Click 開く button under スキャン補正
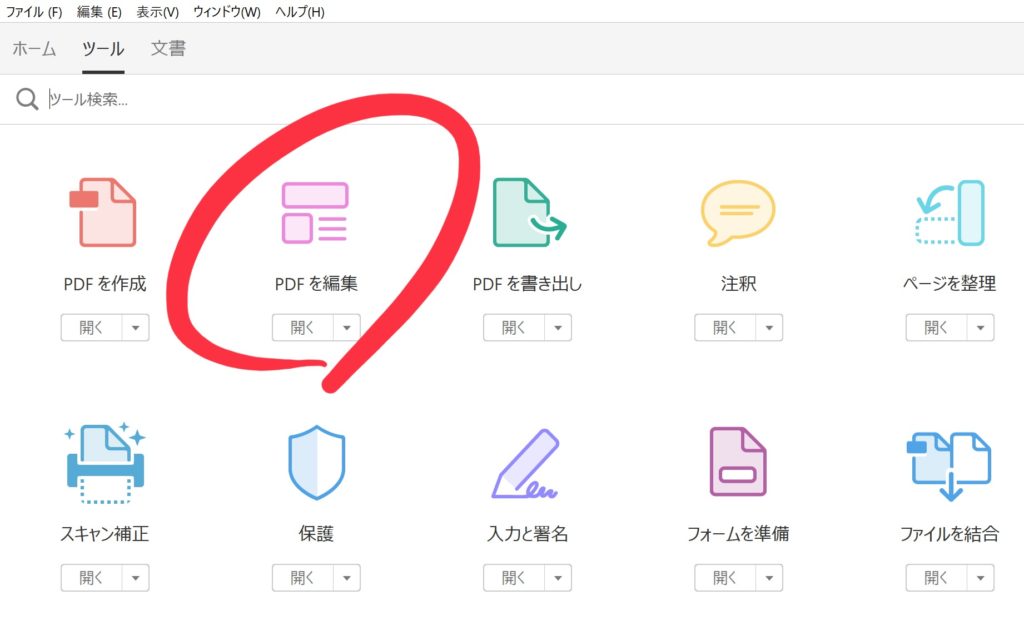Screen dimensions: 1024x625 point(91,578)
